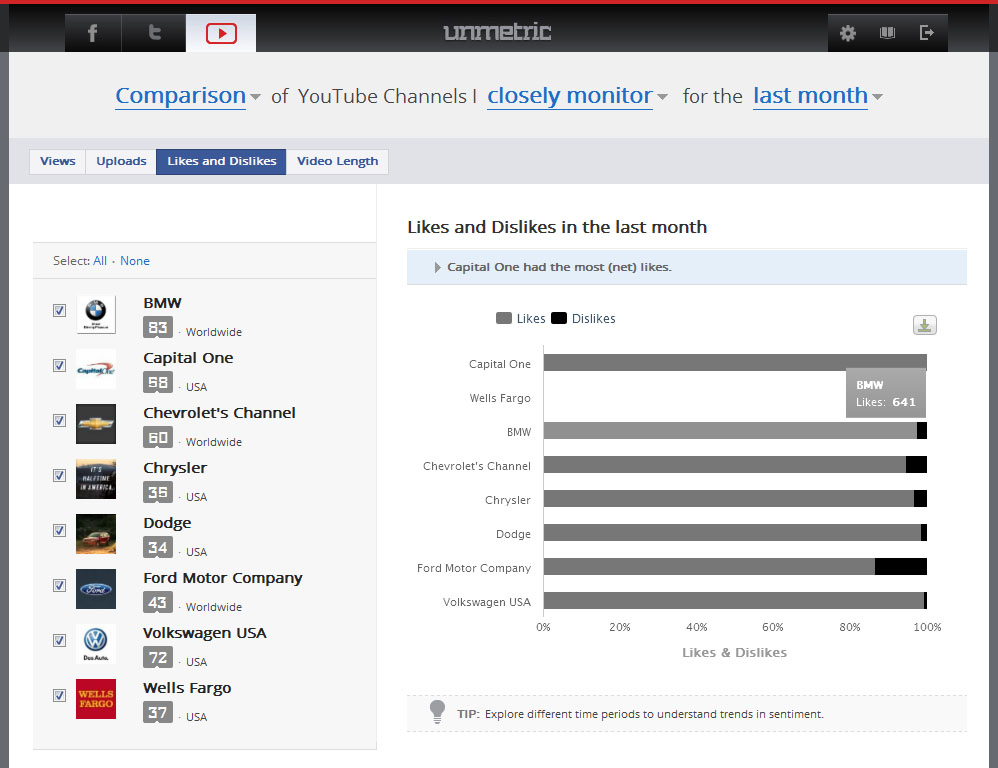Image resolution: width=998 pixels, height=768 pixels.
Task: Click the Chevrolet's Channel name in list
Action: [x=220, y=413]
